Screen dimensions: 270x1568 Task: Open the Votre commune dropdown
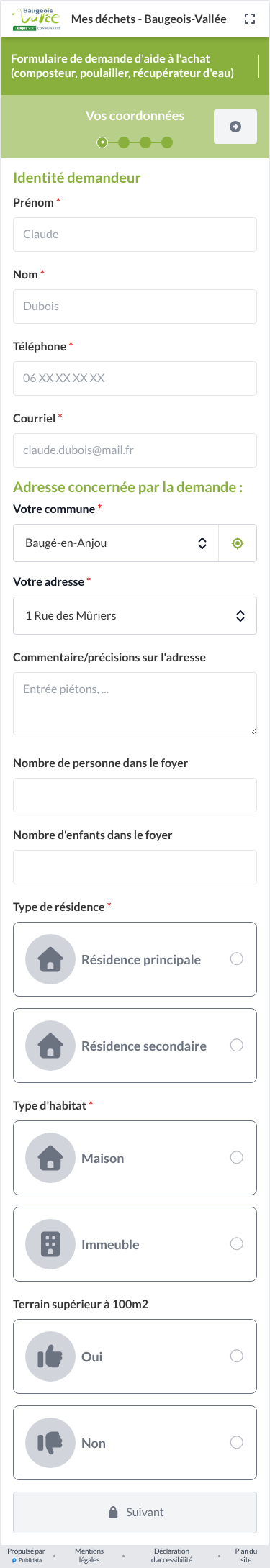[x=116, y=543]
